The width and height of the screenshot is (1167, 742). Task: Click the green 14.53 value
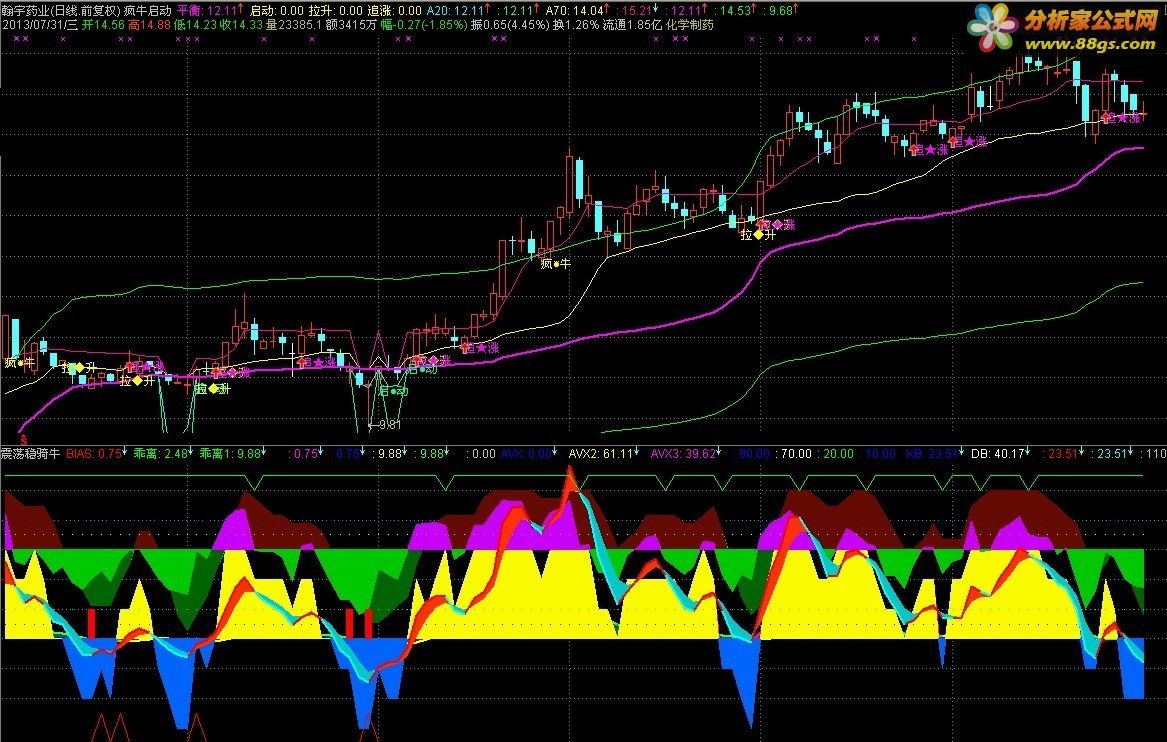coord(737,10)
